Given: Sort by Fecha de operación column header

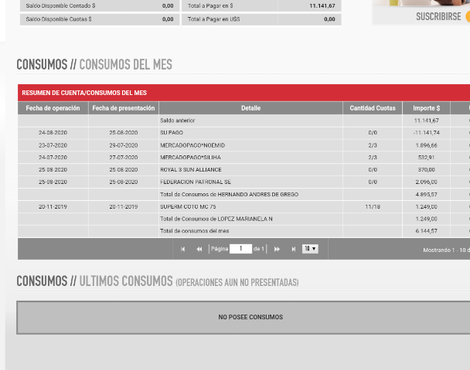Looking at the screenshot, I should point(53,108).
